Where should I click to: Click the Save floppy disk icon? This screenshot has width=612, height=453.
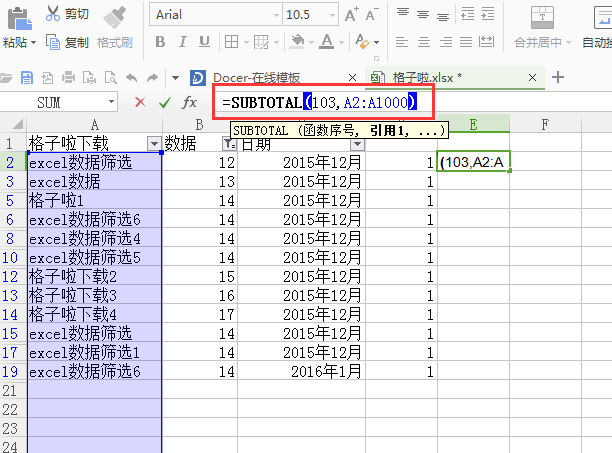pos(27,78)
